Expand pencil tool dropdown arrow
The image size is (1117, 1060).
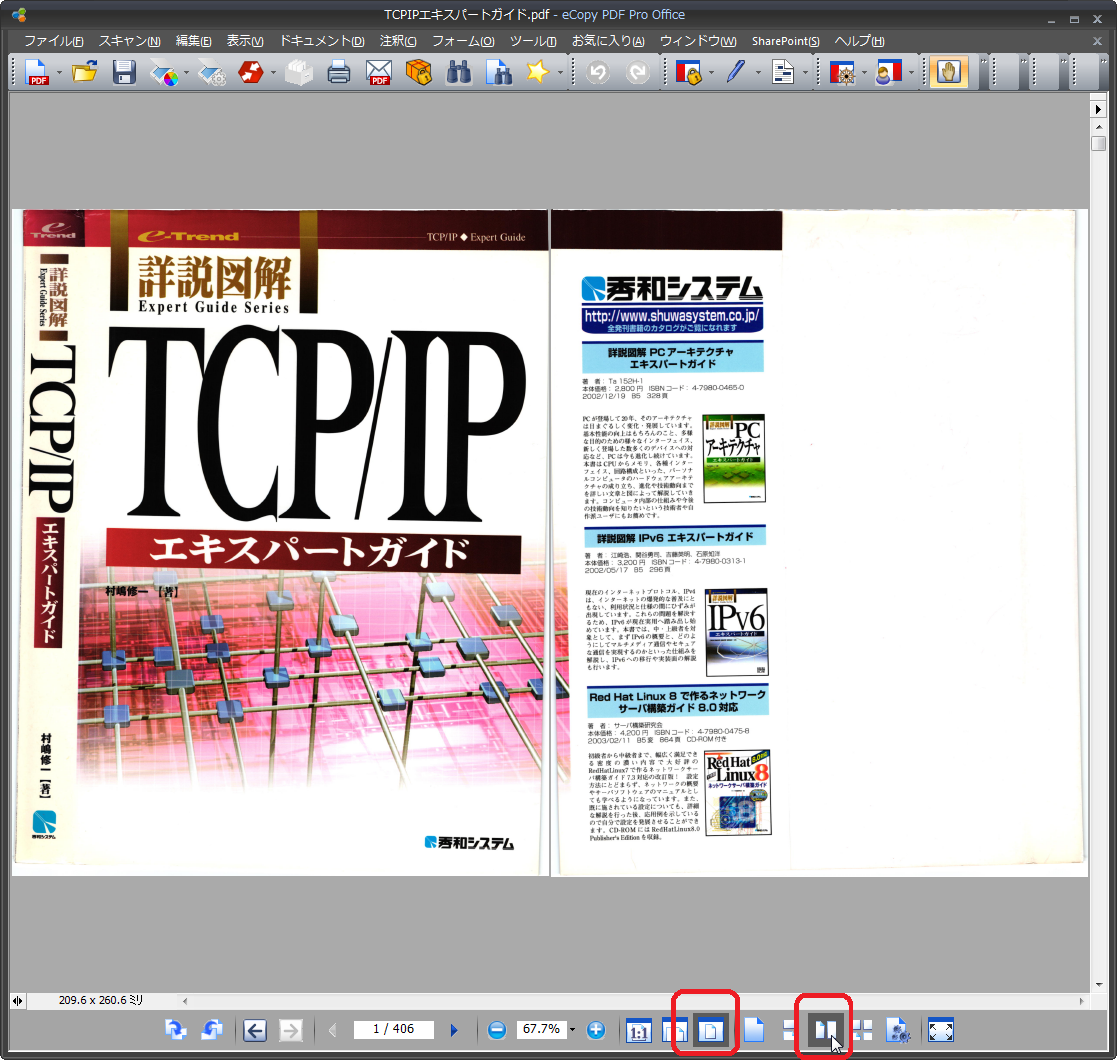point(758,73)
